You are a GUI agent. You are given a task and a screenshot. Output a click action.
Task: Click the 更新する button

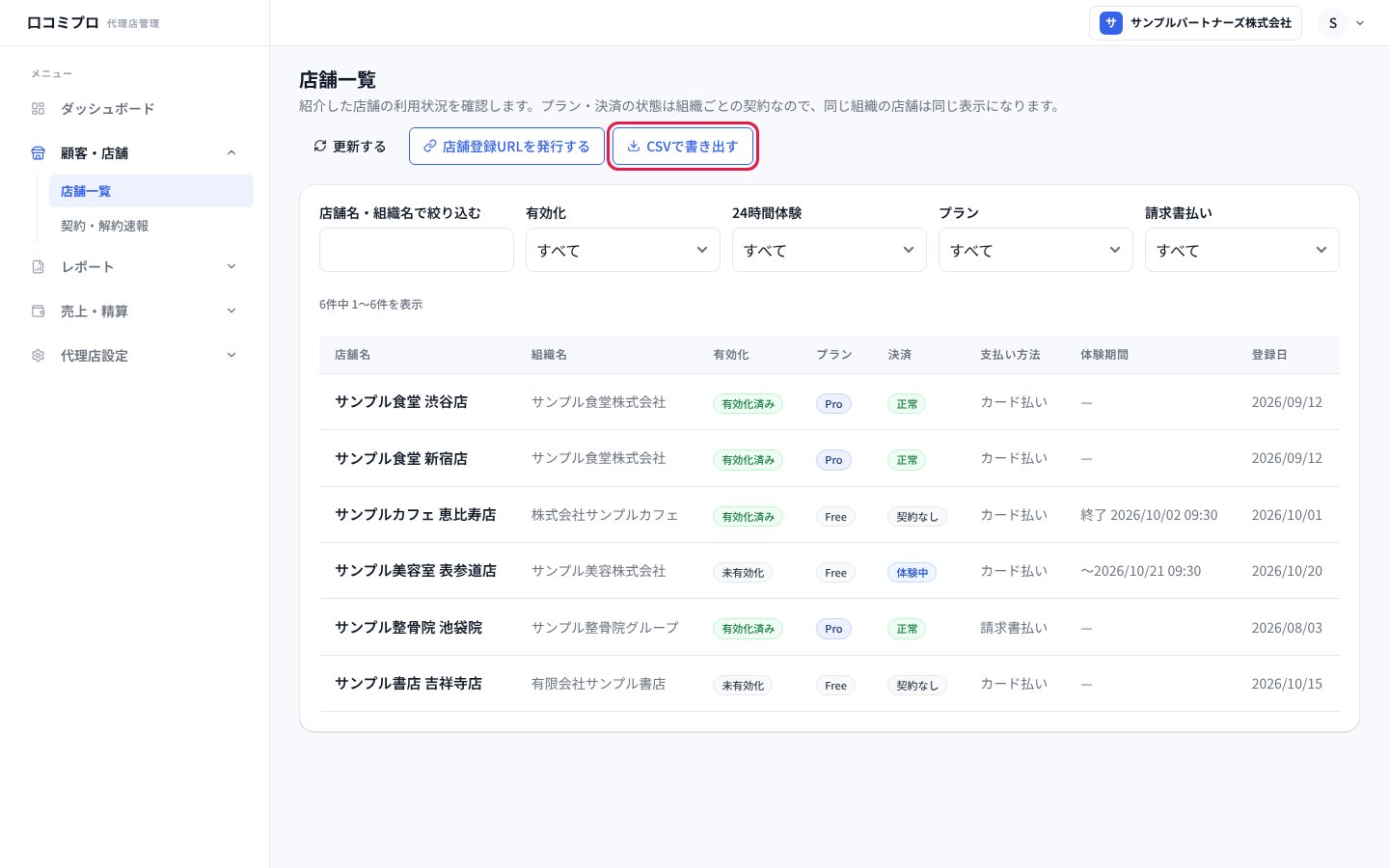point(349,147)
